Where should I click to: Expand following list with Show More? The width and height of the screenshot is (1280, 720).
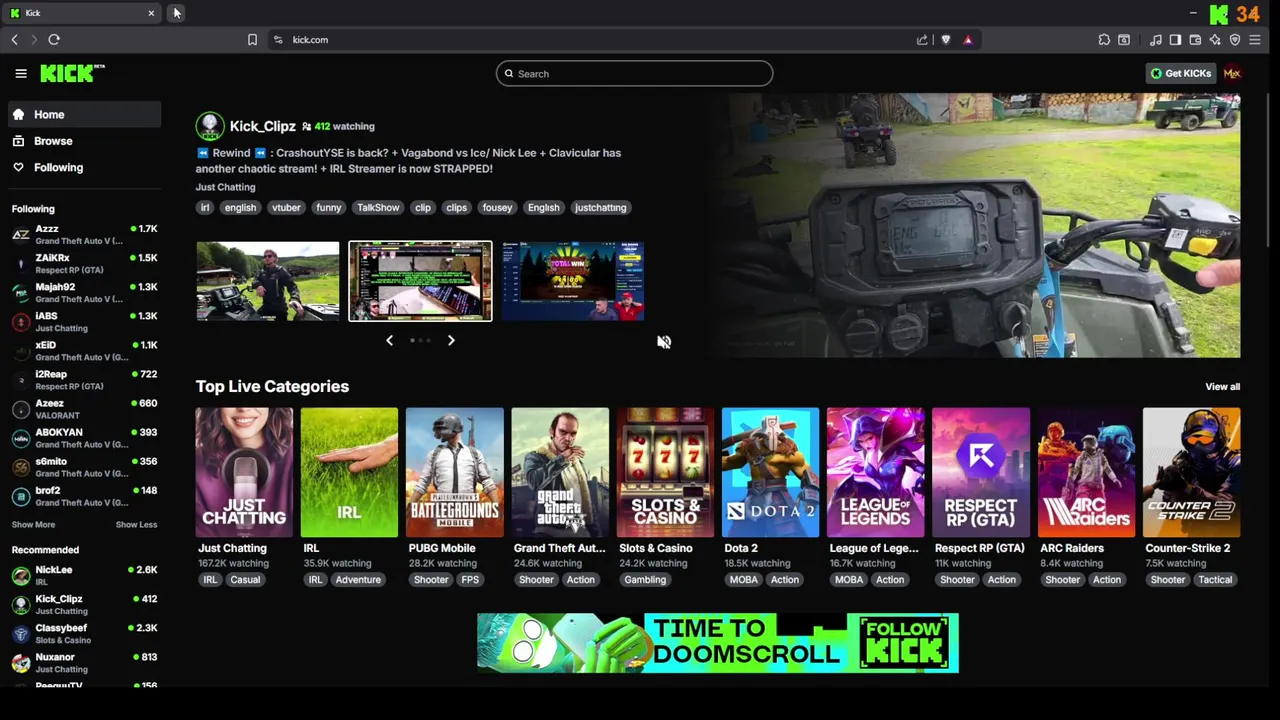click(x=33, y=525)
